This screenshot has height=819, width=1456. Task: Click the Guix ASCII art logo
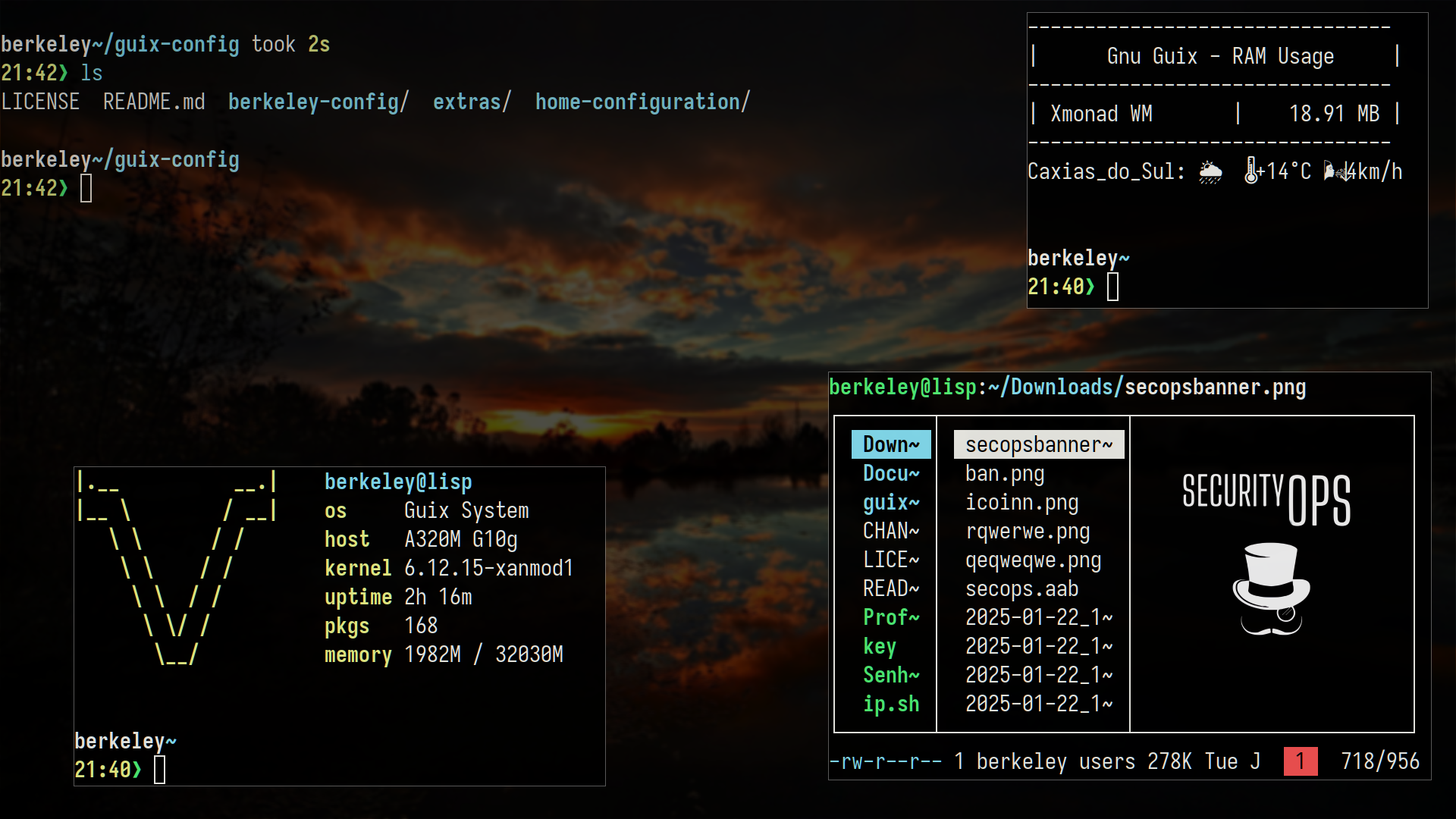click(x=177, y=569)
